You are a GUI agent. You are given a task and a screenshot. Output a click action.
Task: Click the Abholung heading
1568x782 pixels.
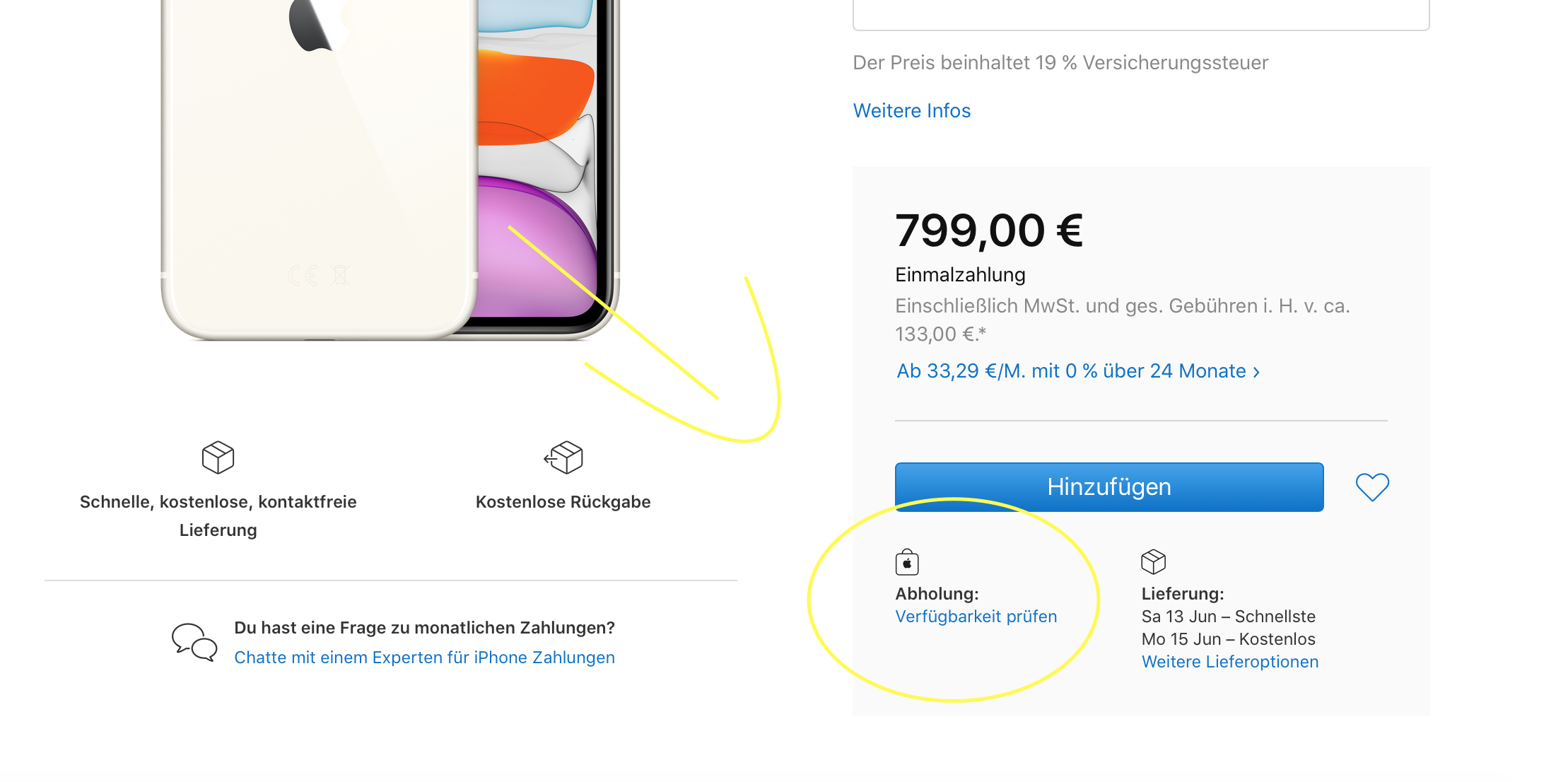point(937,594)
